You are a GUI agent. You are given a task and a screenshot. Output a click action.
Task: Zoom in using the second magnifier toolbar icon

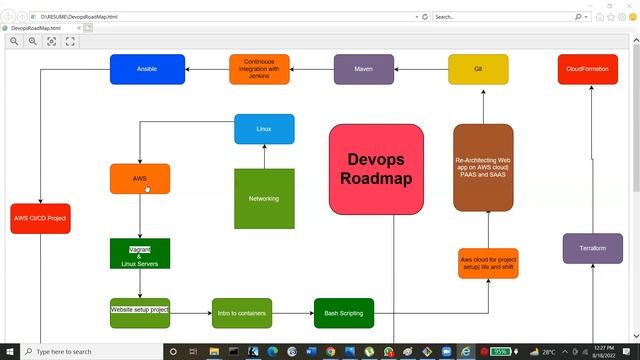point(33,41)
